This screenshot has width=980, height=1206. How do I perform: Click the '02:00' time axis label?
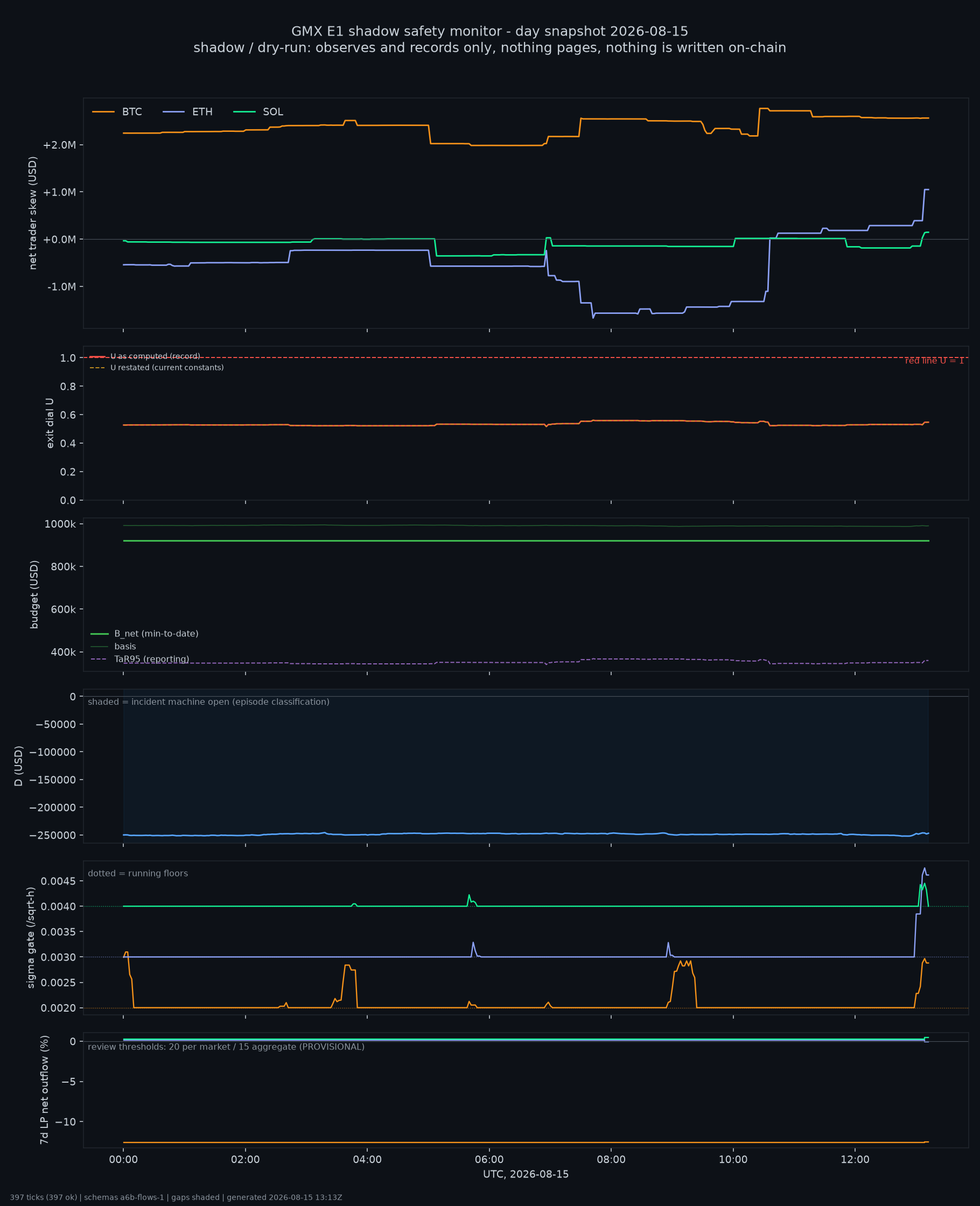click(x=246, y=1160)
